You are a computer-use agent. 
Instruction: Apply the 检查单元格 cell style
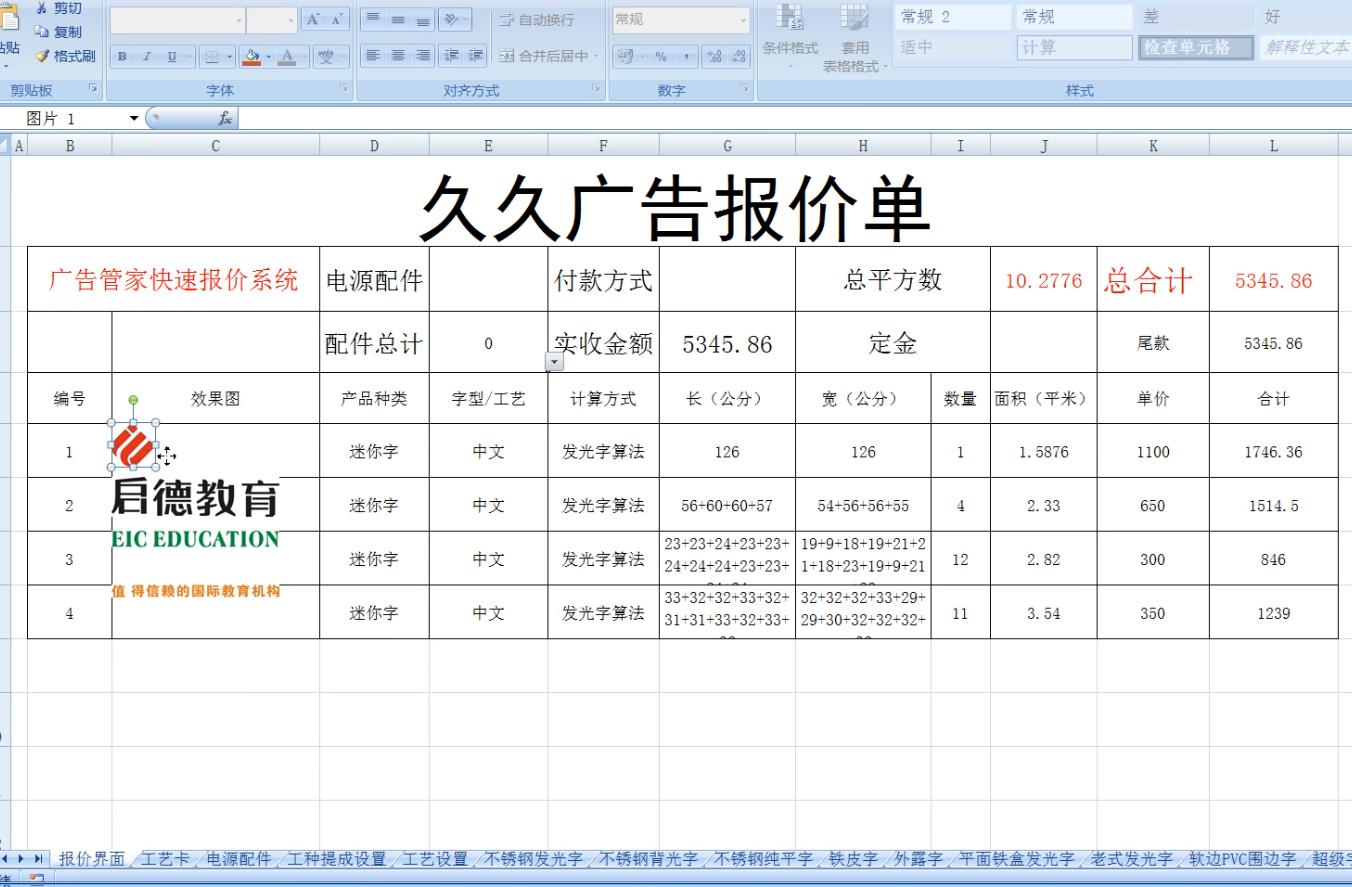1195,47
